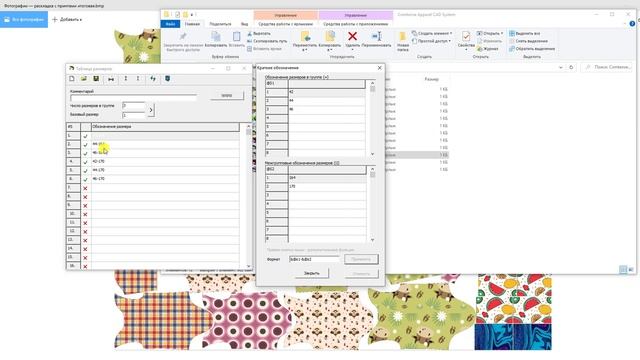Click the Вставить paste icon in the Explorer ribbon

tap(236, 37)
